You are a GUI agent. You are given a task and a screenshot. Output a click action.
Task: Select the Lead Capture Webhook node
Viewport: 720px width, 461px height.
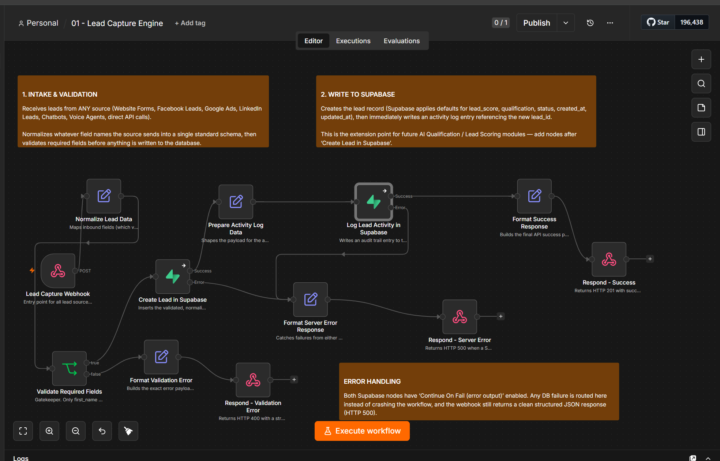coord(58,270)
